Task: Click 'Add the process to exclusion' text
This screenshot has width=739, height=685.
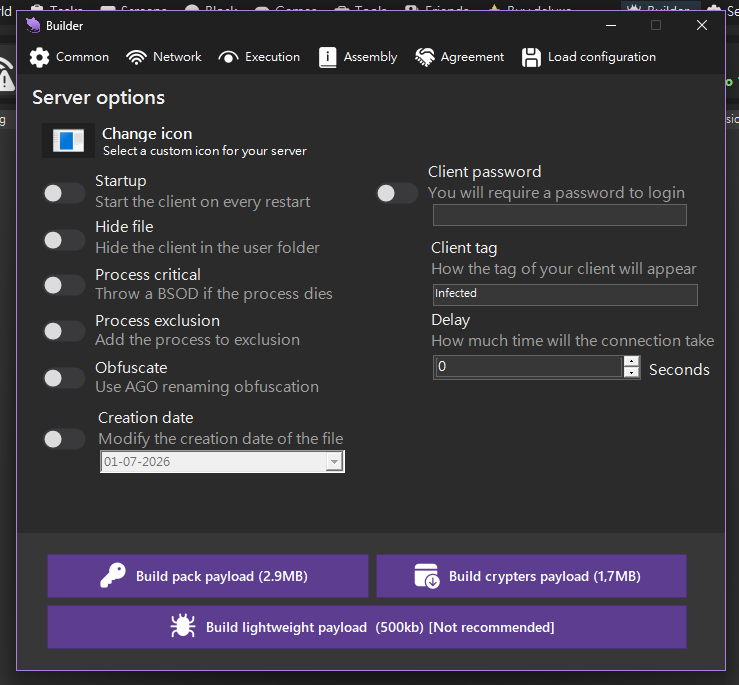Action: (x=197, y=340)
